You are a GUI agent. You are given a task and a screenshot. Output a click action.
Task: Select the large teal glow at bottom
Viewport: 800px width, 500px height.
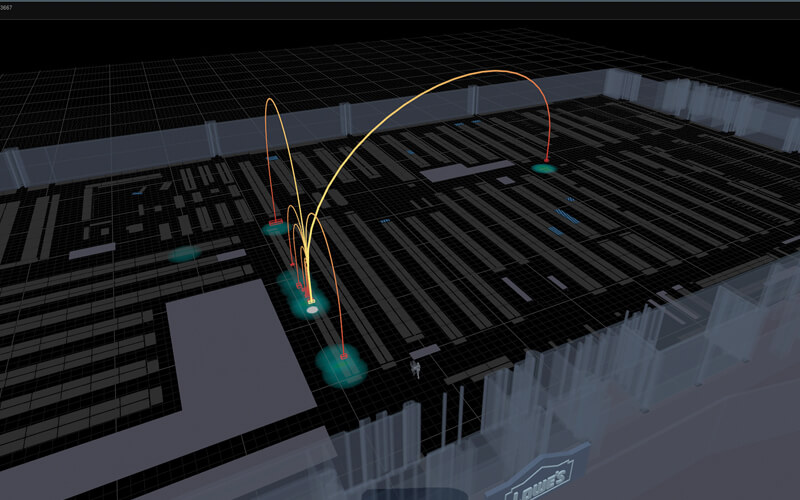tap(340, 366)
